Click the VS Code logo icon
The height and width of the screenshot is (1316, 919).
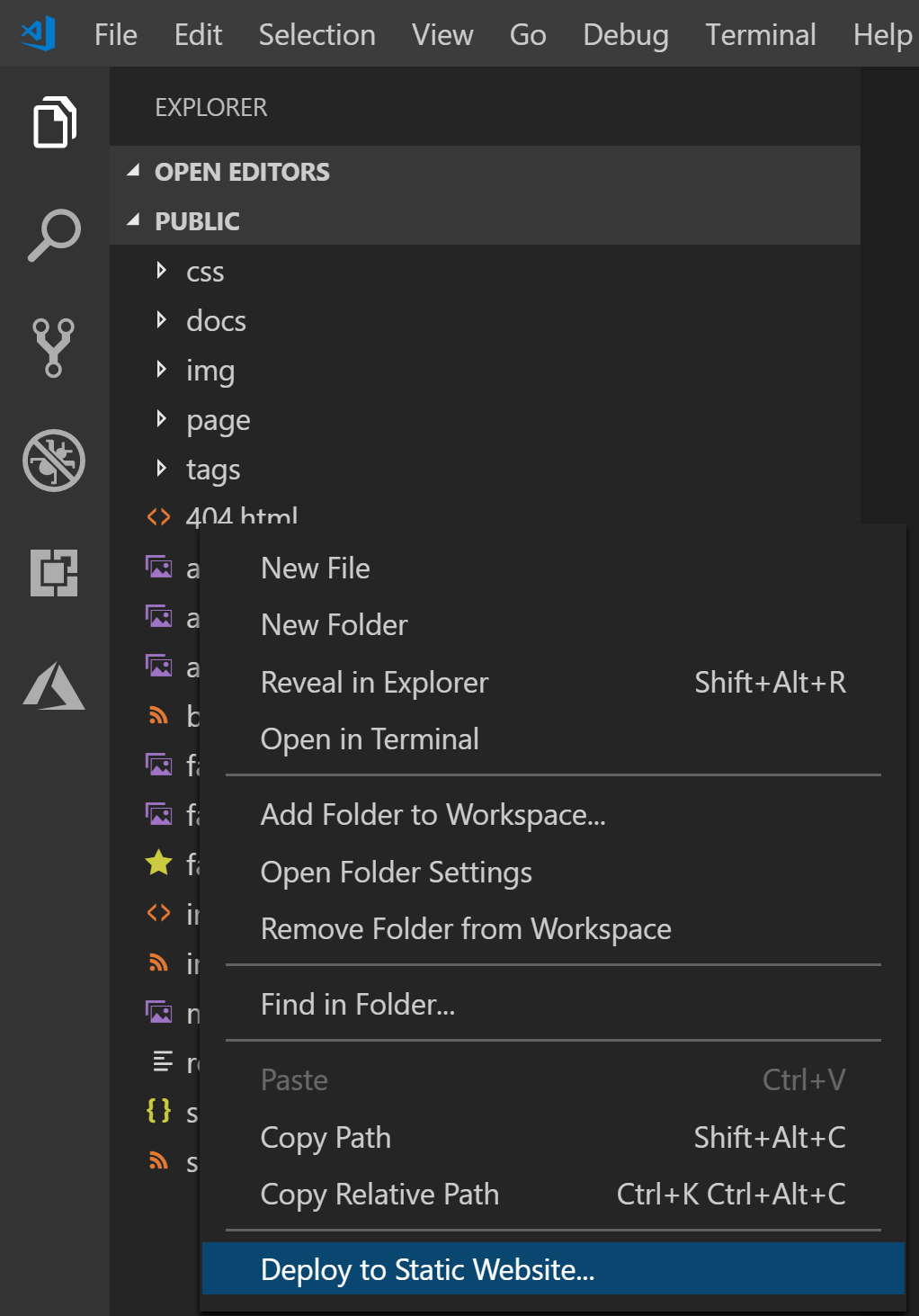click(39, 34)
